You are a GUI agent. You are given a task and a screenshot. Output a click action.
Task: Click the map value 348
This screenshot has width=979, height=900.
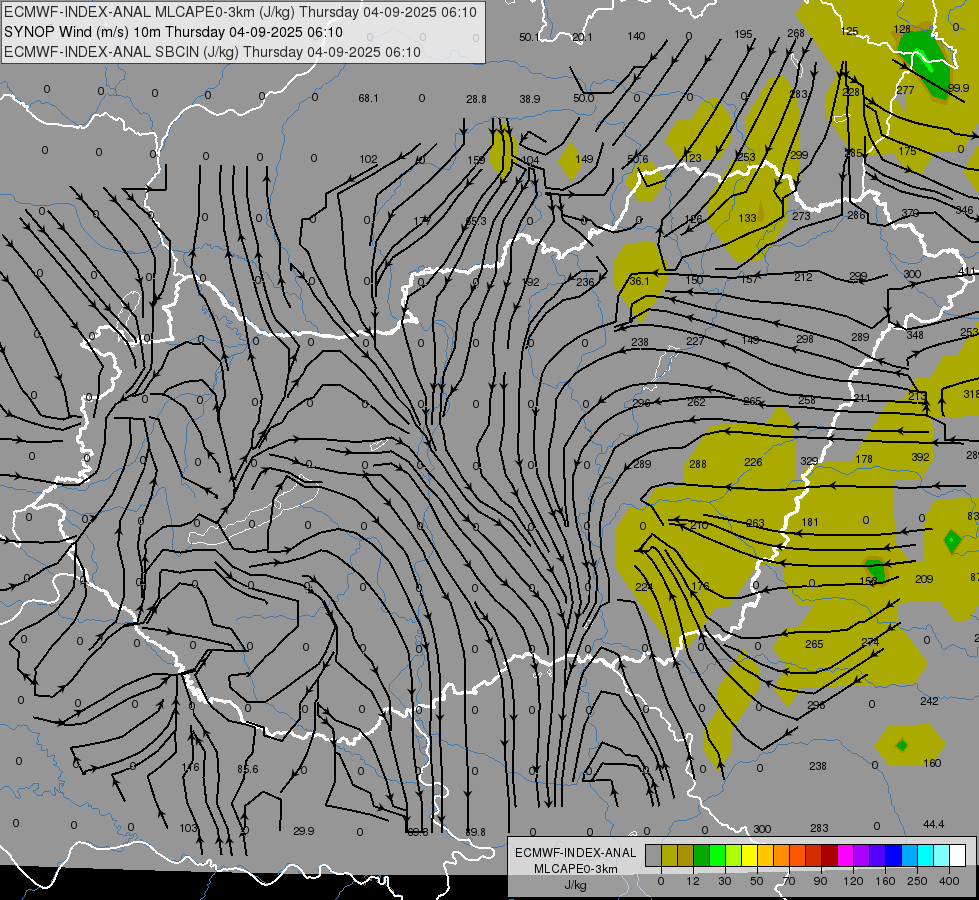click(915, 335)
